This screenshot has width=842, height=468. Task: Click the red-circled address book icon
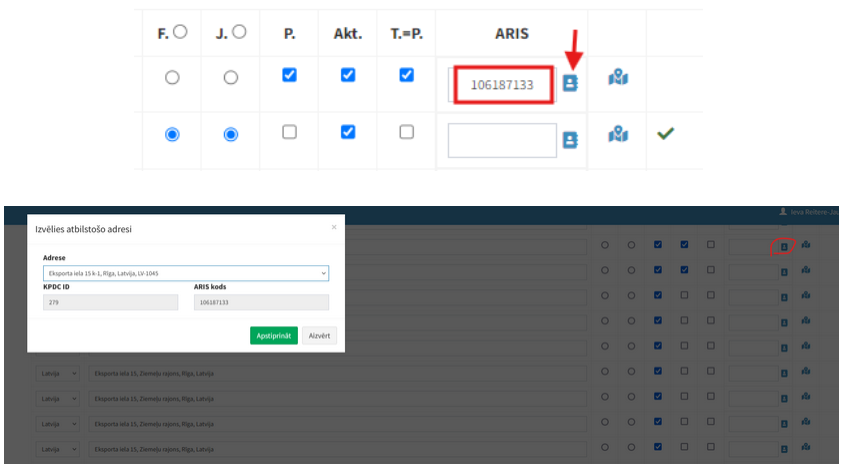tap(784, 245)
